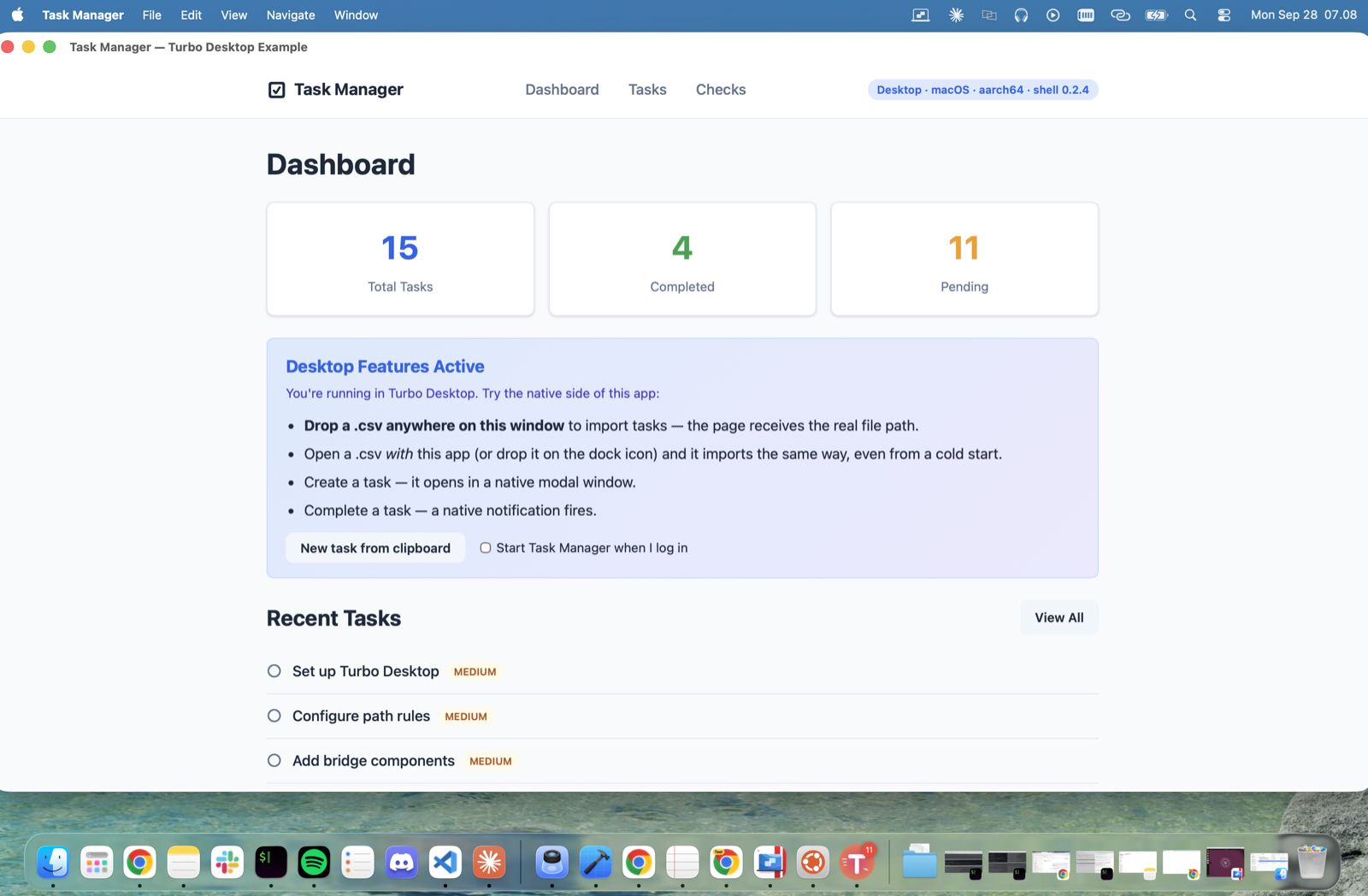Open the Navigate menu
Viewport: 1368px width, 896px height.
click(x=291, y=15)
